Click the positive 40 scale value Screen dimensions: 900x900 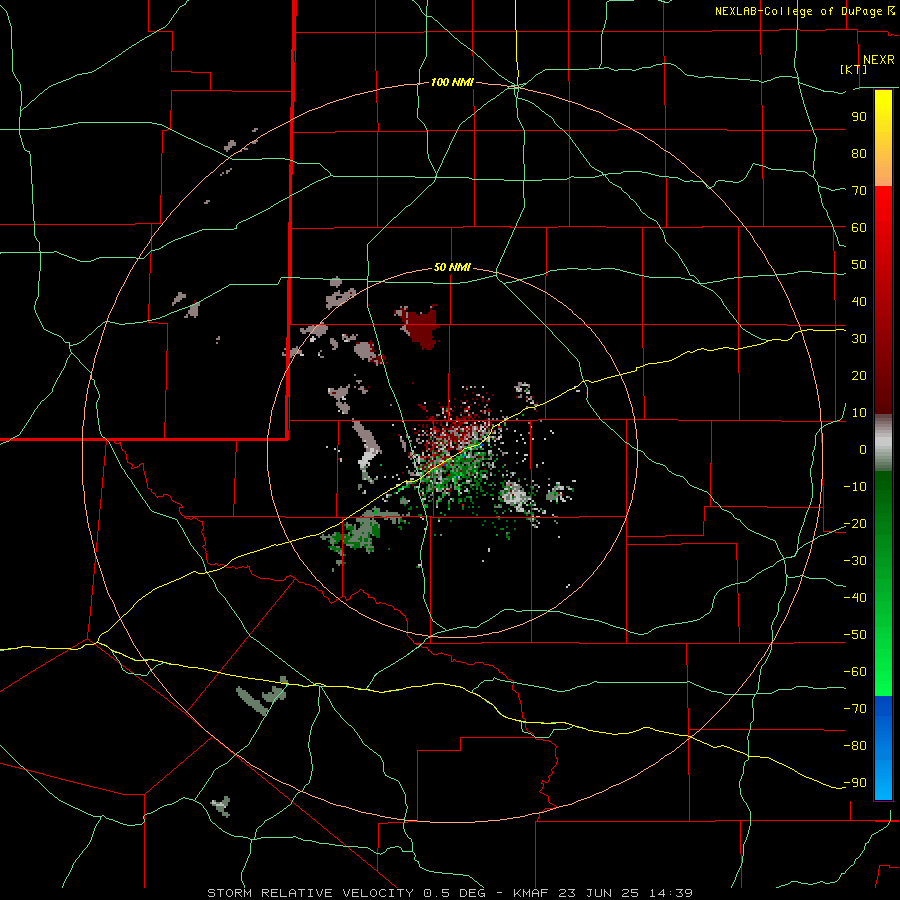[x=859, y=302]
